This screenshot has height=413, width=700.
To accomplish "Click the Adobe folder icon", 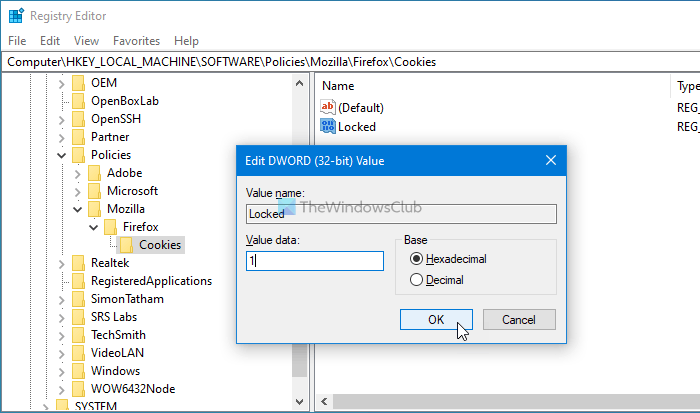I will [94, 173].
